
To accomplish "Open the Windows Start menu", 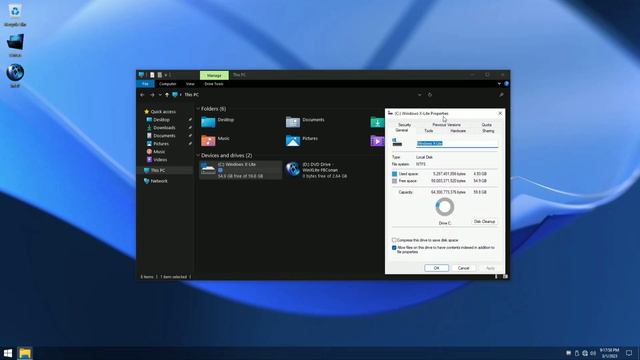I will [x=8, y=353].
